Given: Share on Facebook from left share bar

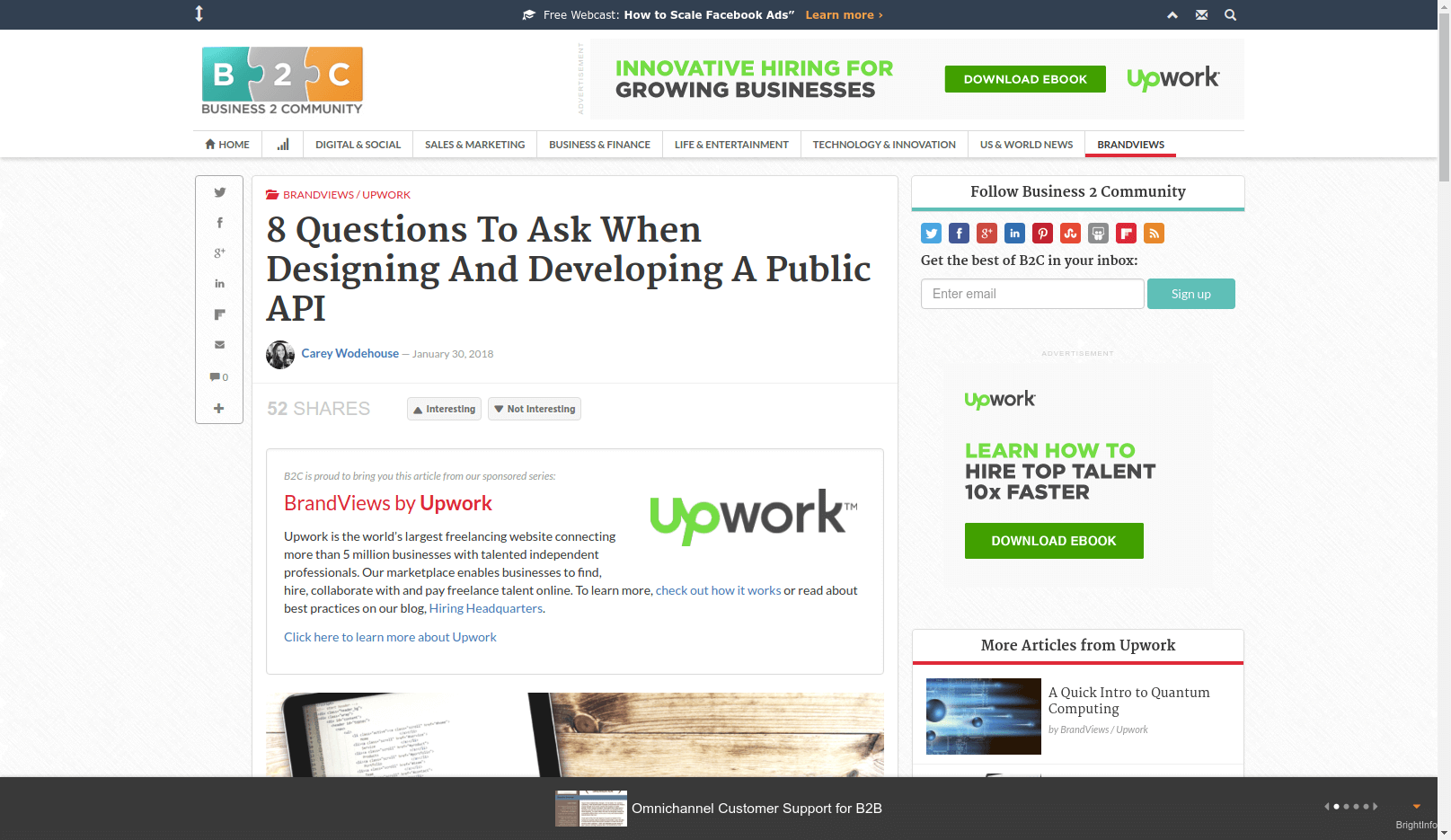Looking at the screenshot, I should (x=219, y=223).
